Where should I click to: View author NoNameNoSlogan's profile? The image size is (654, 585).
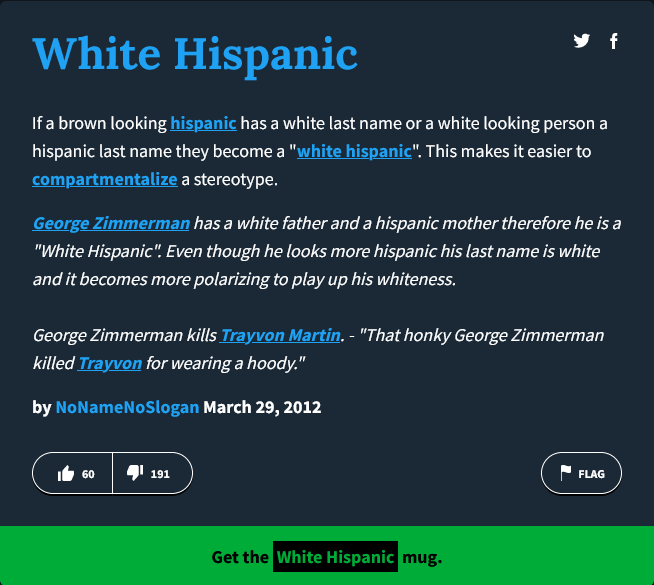point(127,408)
